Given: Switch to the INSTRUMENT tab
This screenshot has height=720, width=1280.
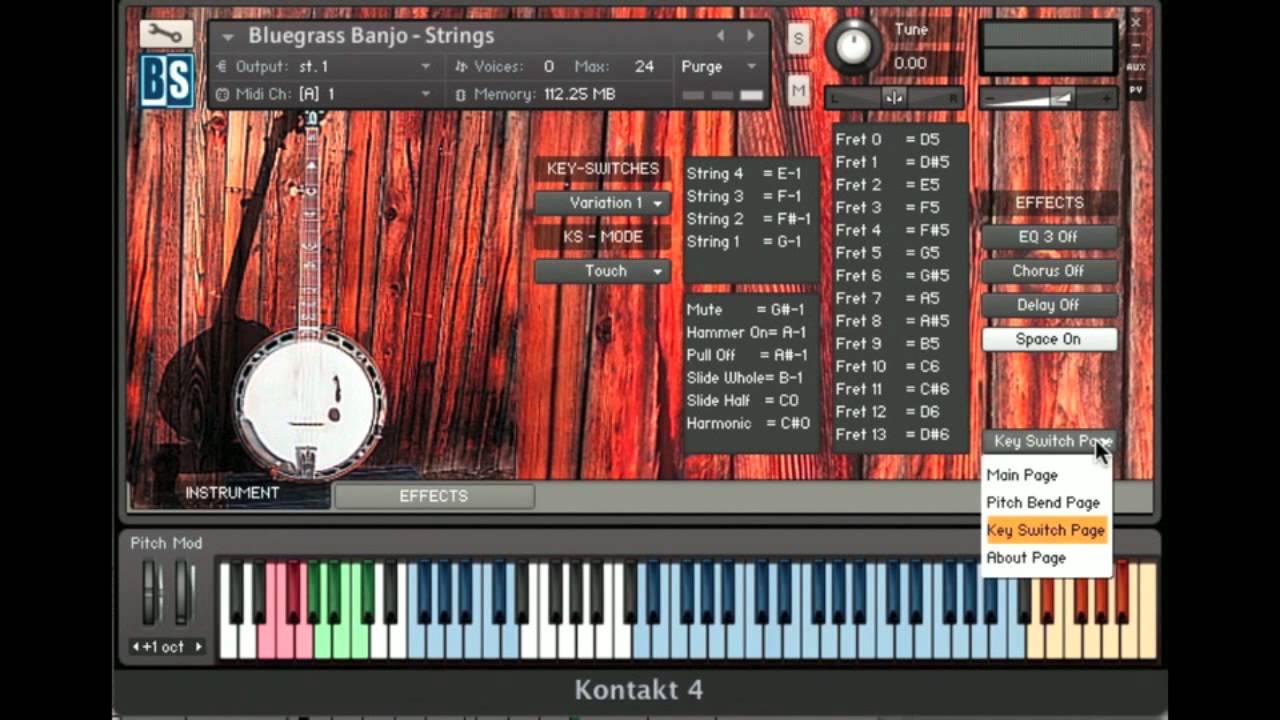Looking at the screenshot, I should tap(232, 493).
